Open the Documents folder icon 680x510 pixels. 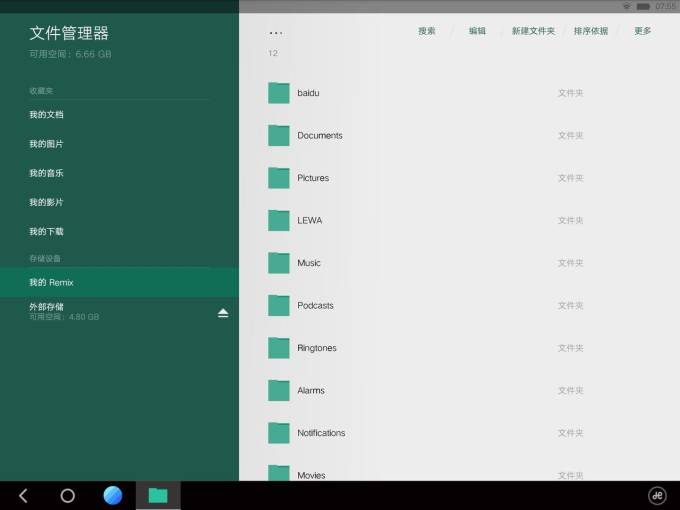(x=278, y=135)
